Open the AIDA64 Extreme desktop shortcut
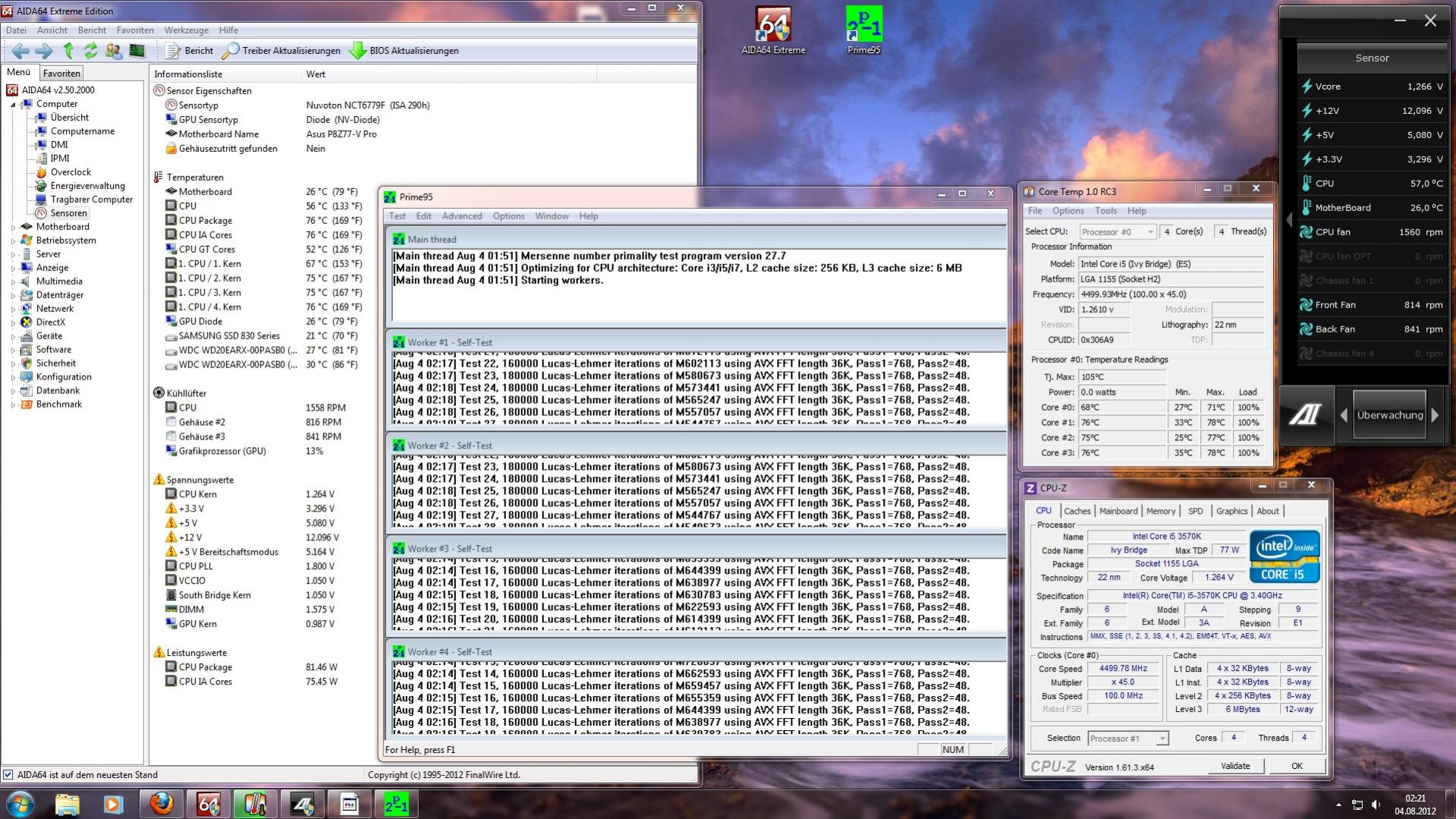Screen dimensions: 1456x819 [773, 31]
